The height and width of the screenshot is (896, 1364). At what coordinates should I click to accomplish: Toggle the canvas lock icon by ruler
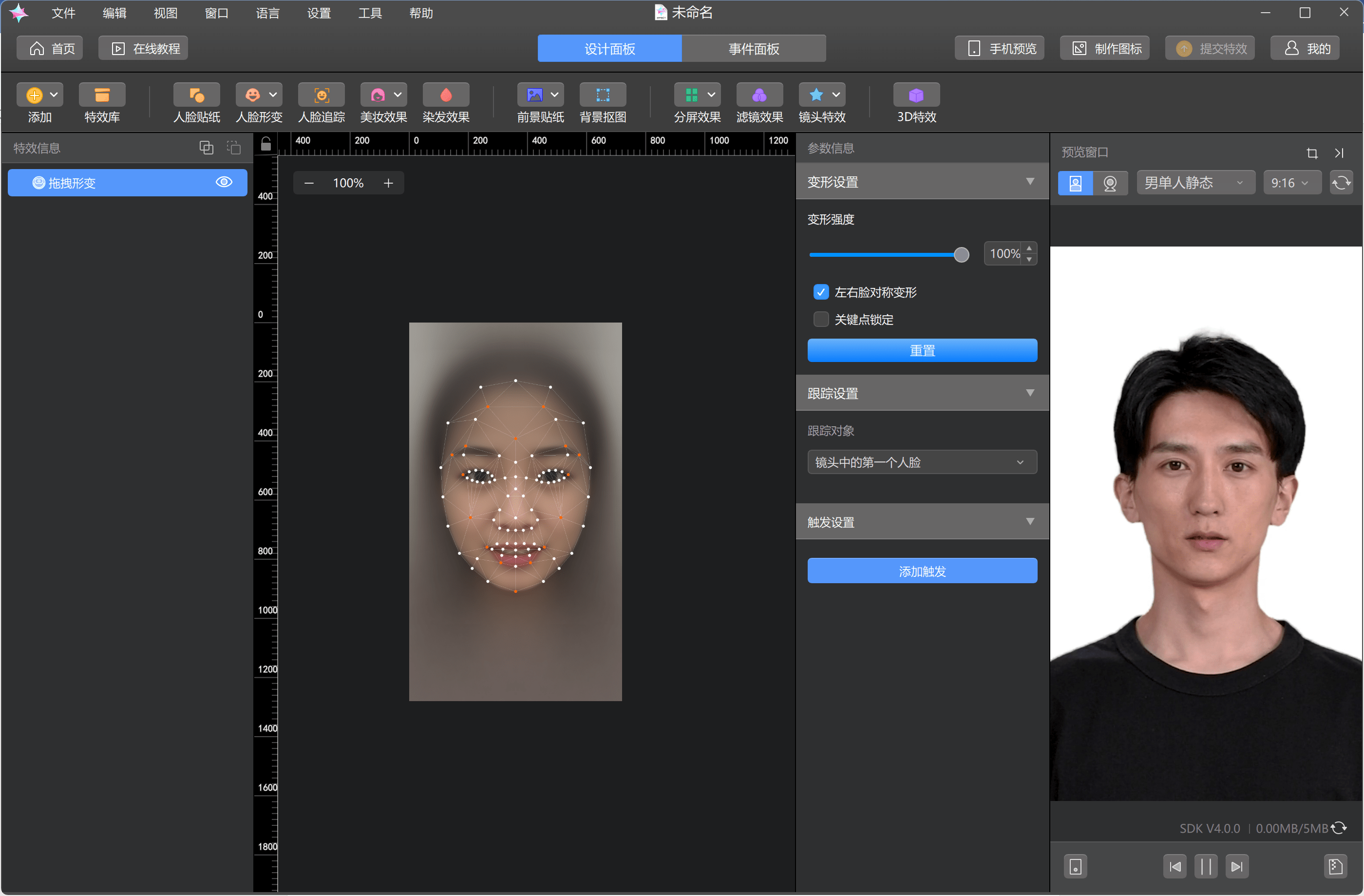coord(266,144)
